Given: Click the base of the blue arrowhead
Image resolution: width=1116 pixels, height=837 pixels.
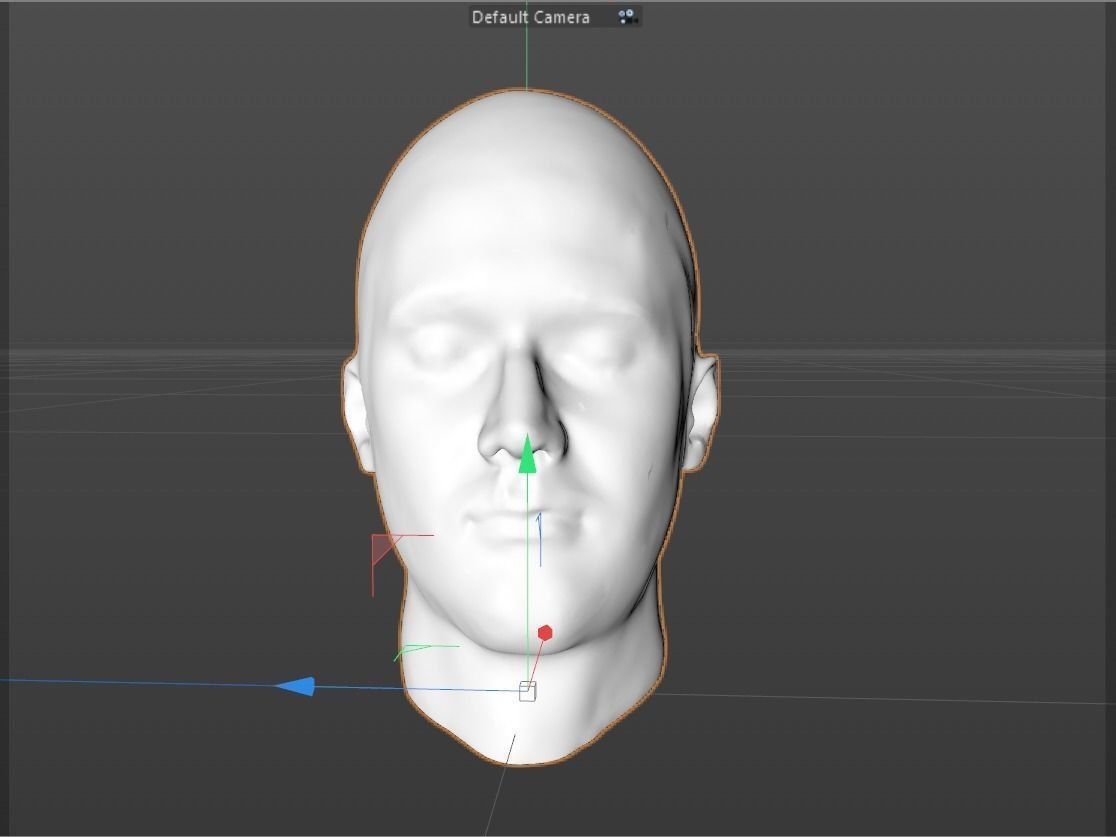Looking at the screenshot, I should pos(312,684).
